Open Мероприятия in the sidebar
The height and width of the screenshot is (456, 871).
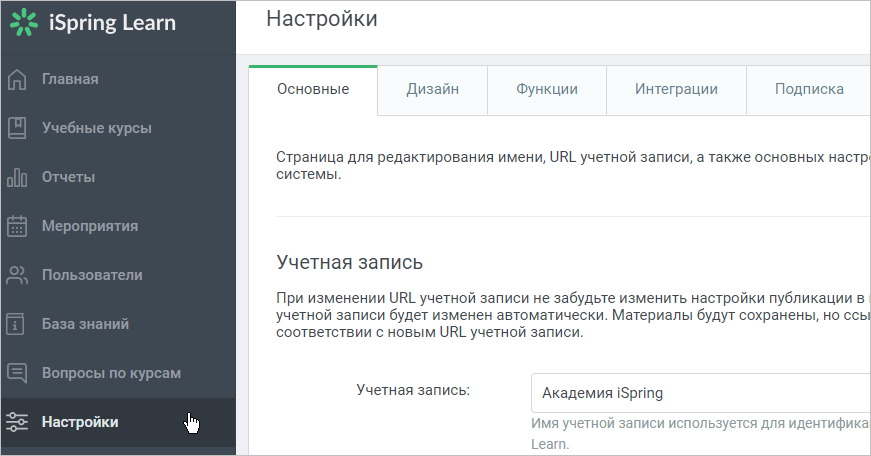(118, 226)
